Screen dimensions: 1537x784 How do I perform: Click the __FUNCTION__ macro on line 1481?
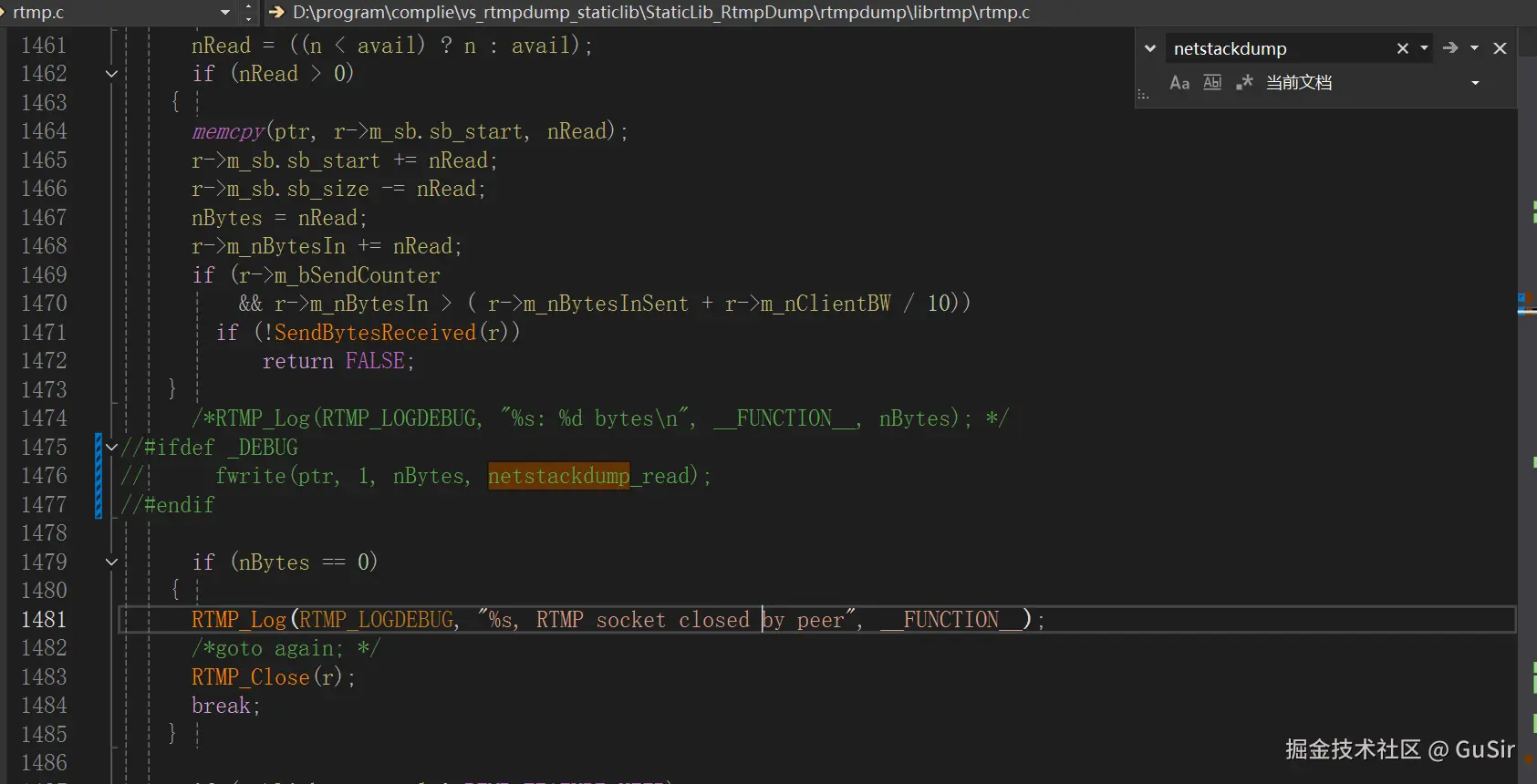pyautogui.click(x=950, y=620)
